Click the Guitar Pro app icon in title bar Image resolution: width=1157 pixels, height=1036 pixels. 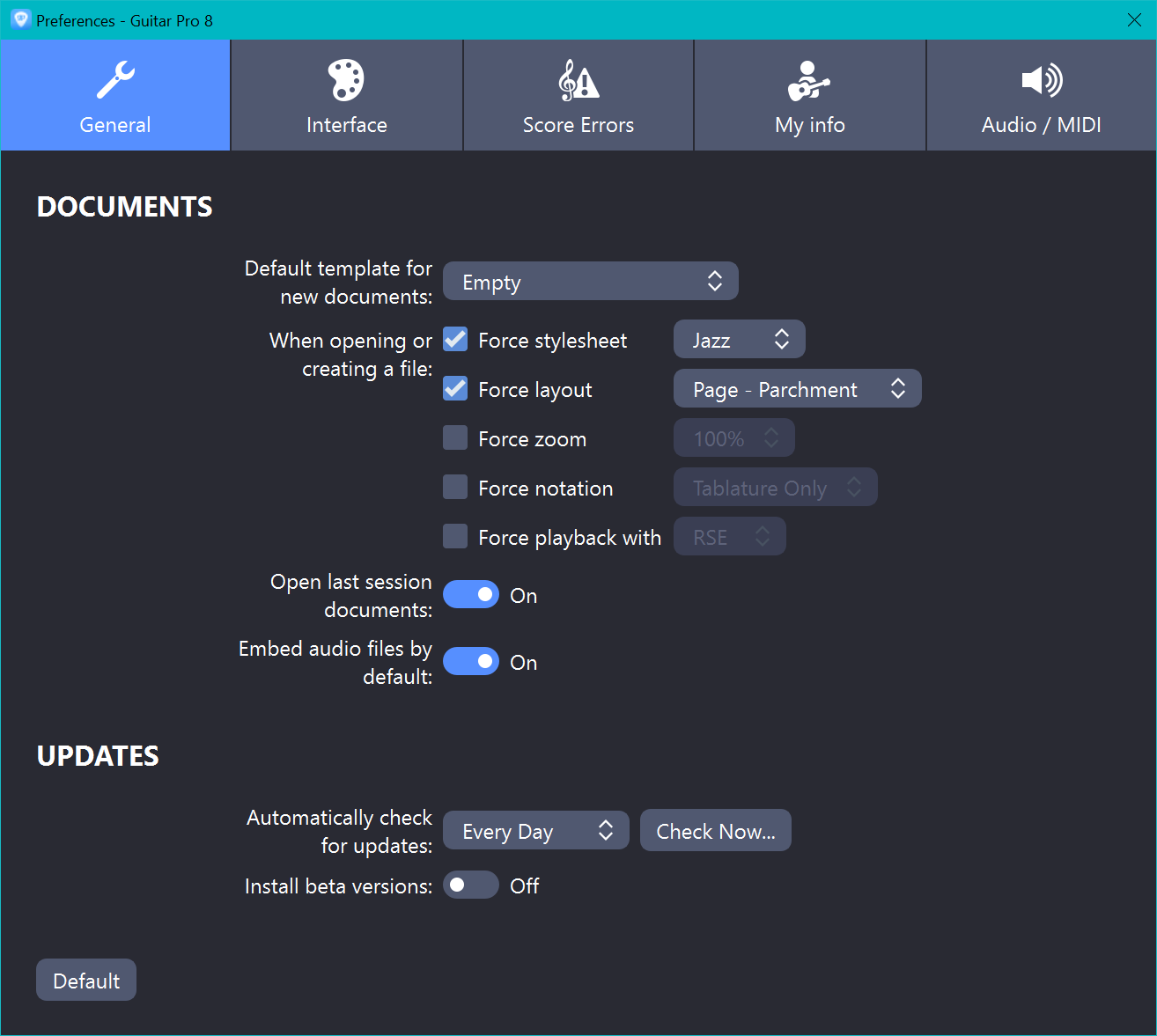point(20,19)
